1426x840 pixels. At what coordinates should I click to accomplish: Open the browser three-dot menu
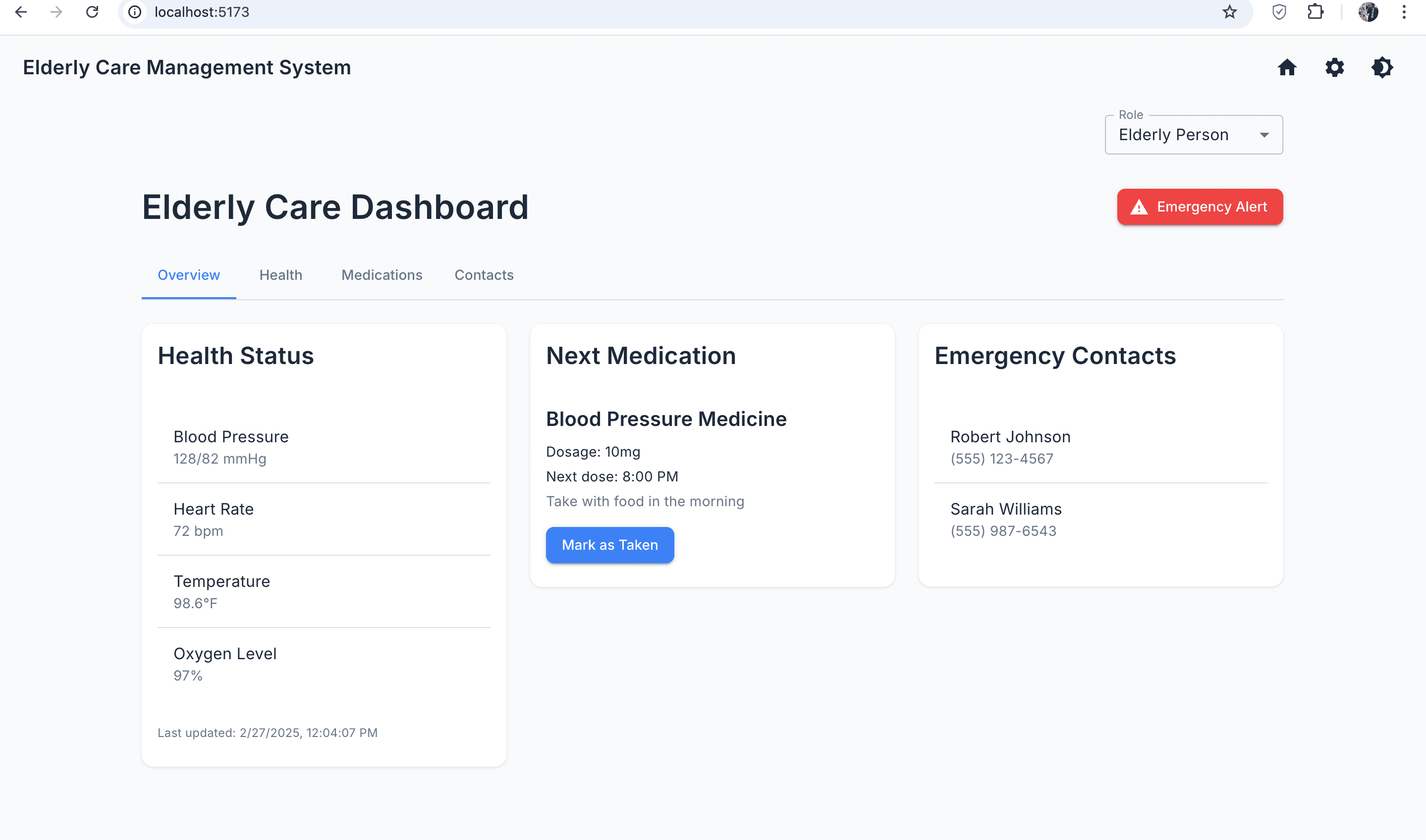(x=1403, y=12)
